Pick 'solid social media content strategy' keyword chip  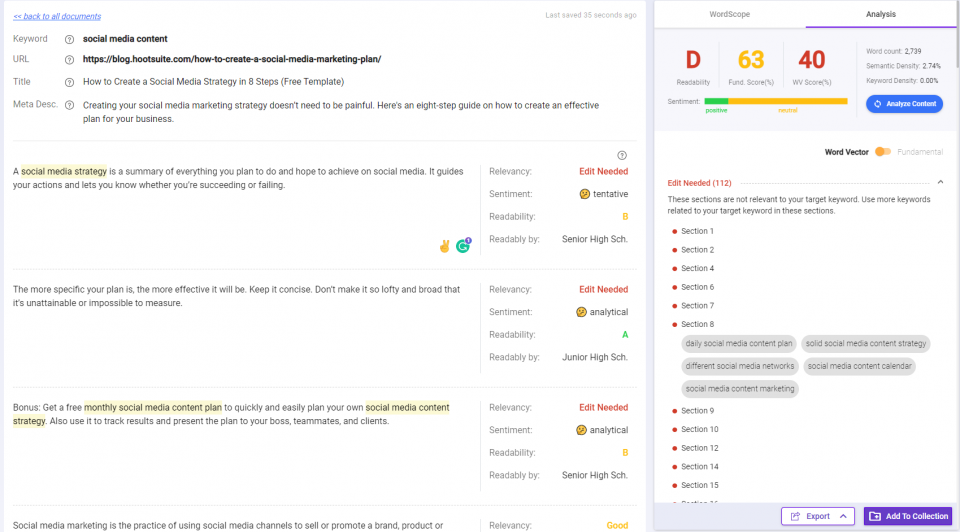pyautogui.click(x=866, y=343)
